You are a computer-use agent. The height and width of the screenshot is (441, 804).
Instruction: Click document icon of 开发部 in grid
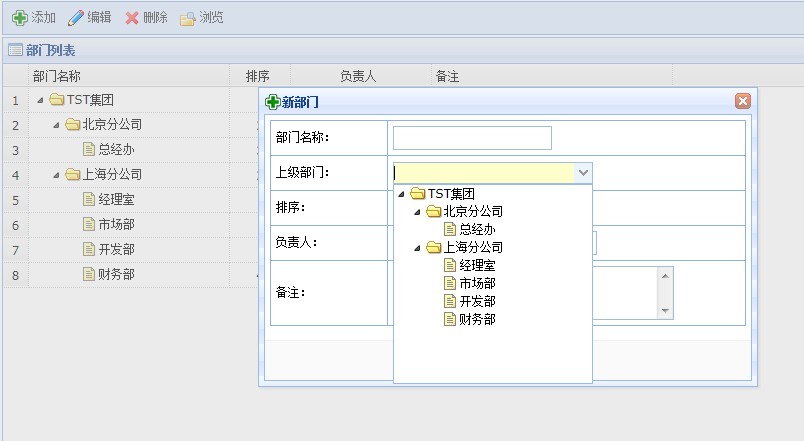pyautogui.click(x=89, y=249)
